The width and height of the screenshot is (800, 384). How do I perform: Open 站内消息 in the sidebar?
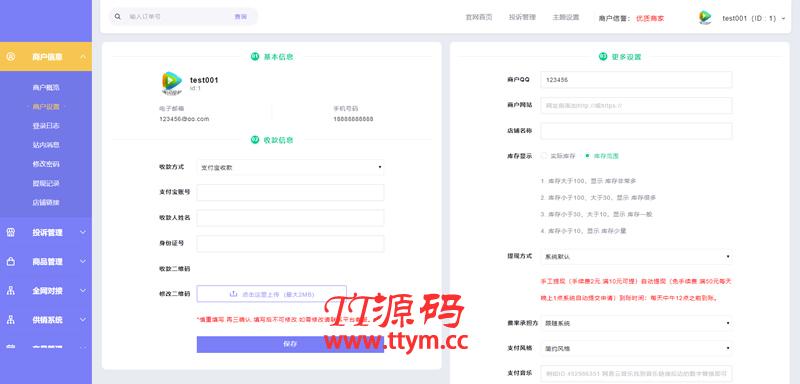[46, 145]
